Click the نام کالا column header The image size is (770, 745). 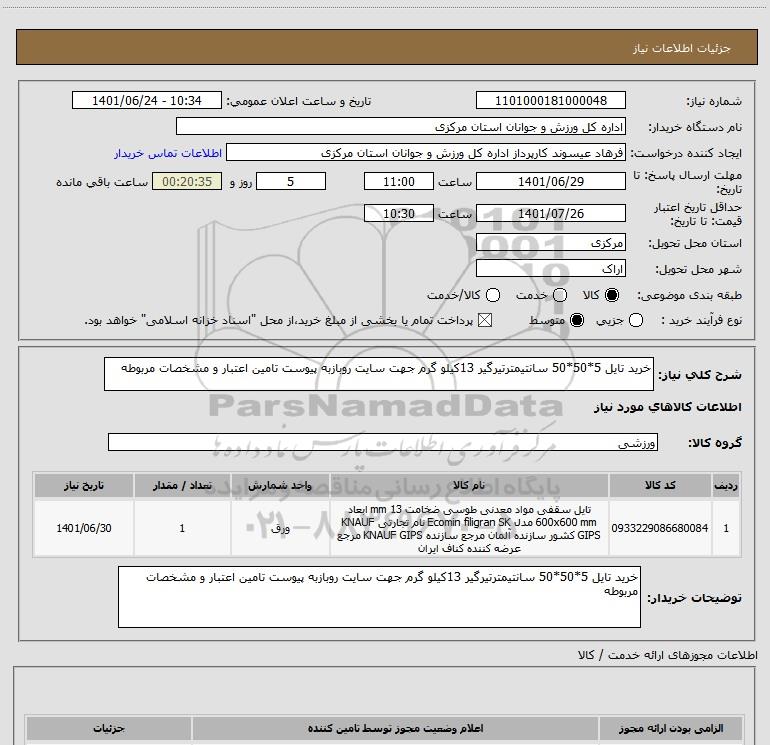pos(469,485)
